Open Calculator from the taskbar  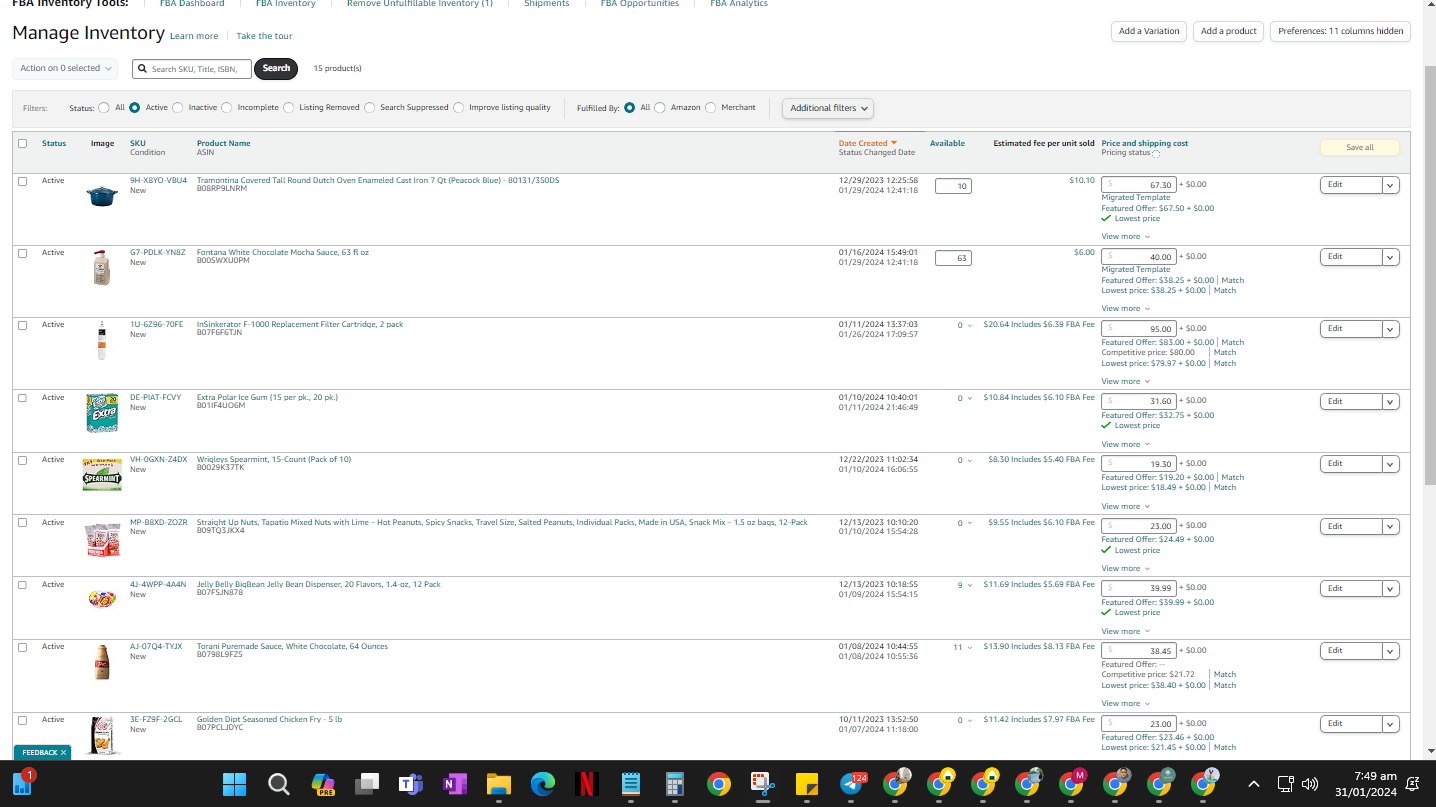point(675,784)
